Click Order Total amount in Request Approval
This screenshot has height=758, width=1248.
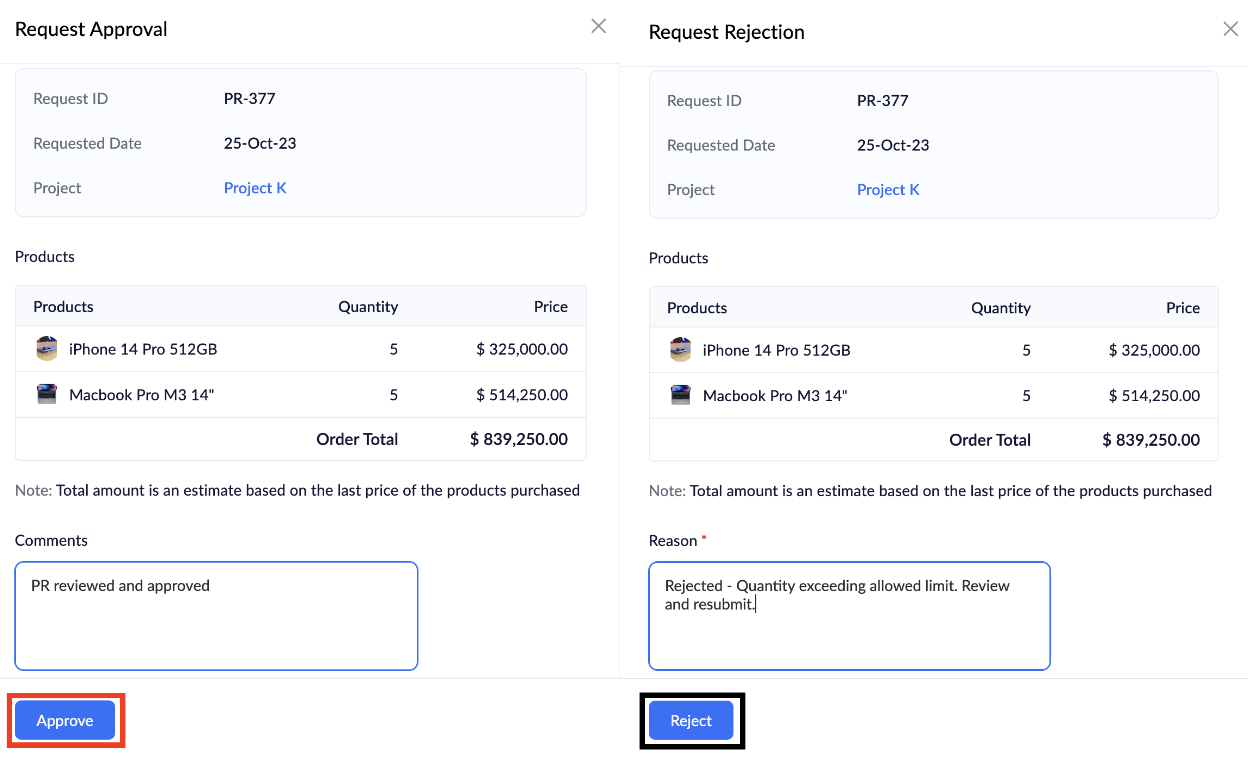(x=518, y=439)
